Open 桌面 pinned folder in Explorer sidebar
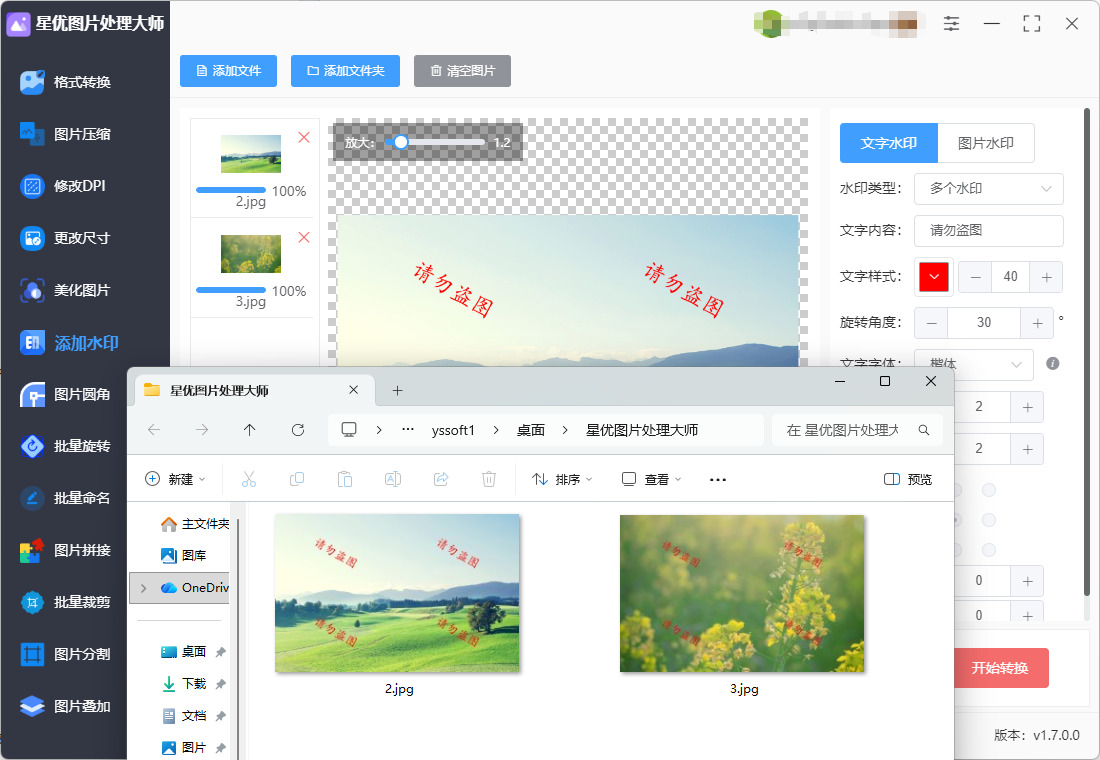The width and height of the screenshot is (1100, 760). point(184,652)
